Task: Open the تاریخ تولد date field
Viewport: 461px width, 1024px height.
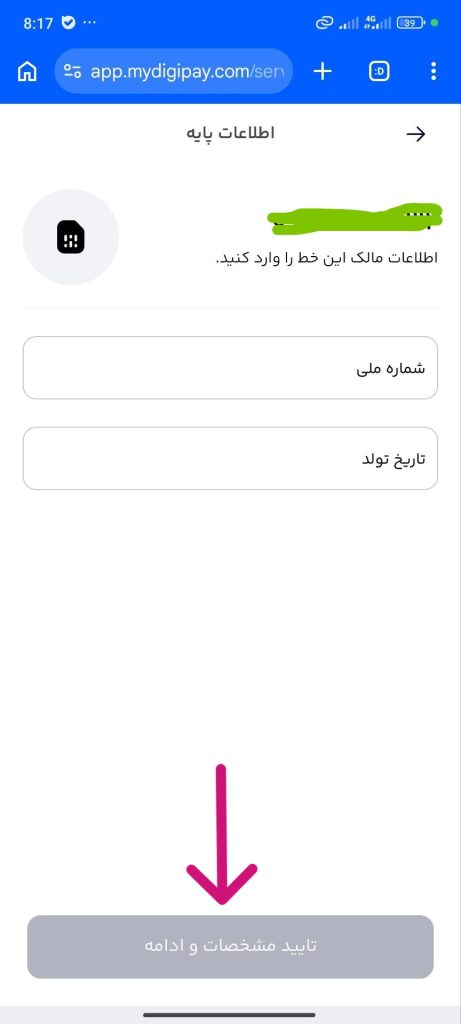Action: pyautogui.click(x=230, y=458)
